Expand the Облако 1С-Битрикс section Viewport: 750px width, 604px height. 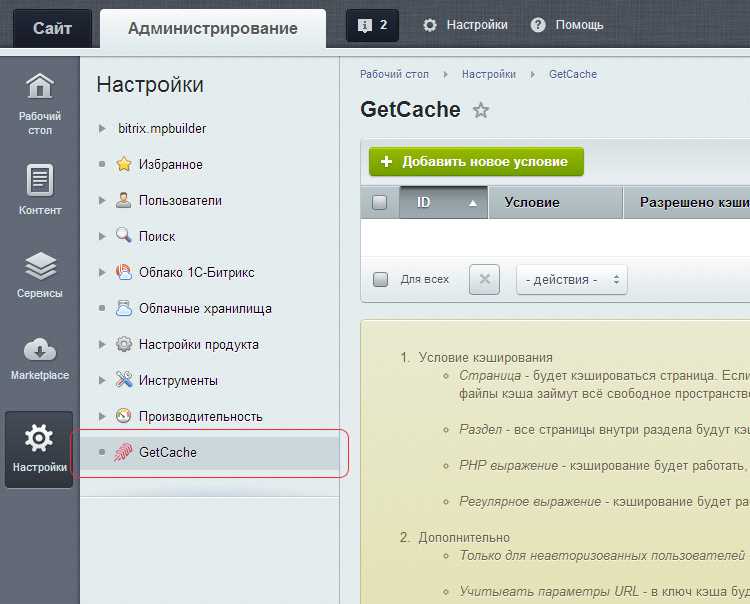pos(102,273)
